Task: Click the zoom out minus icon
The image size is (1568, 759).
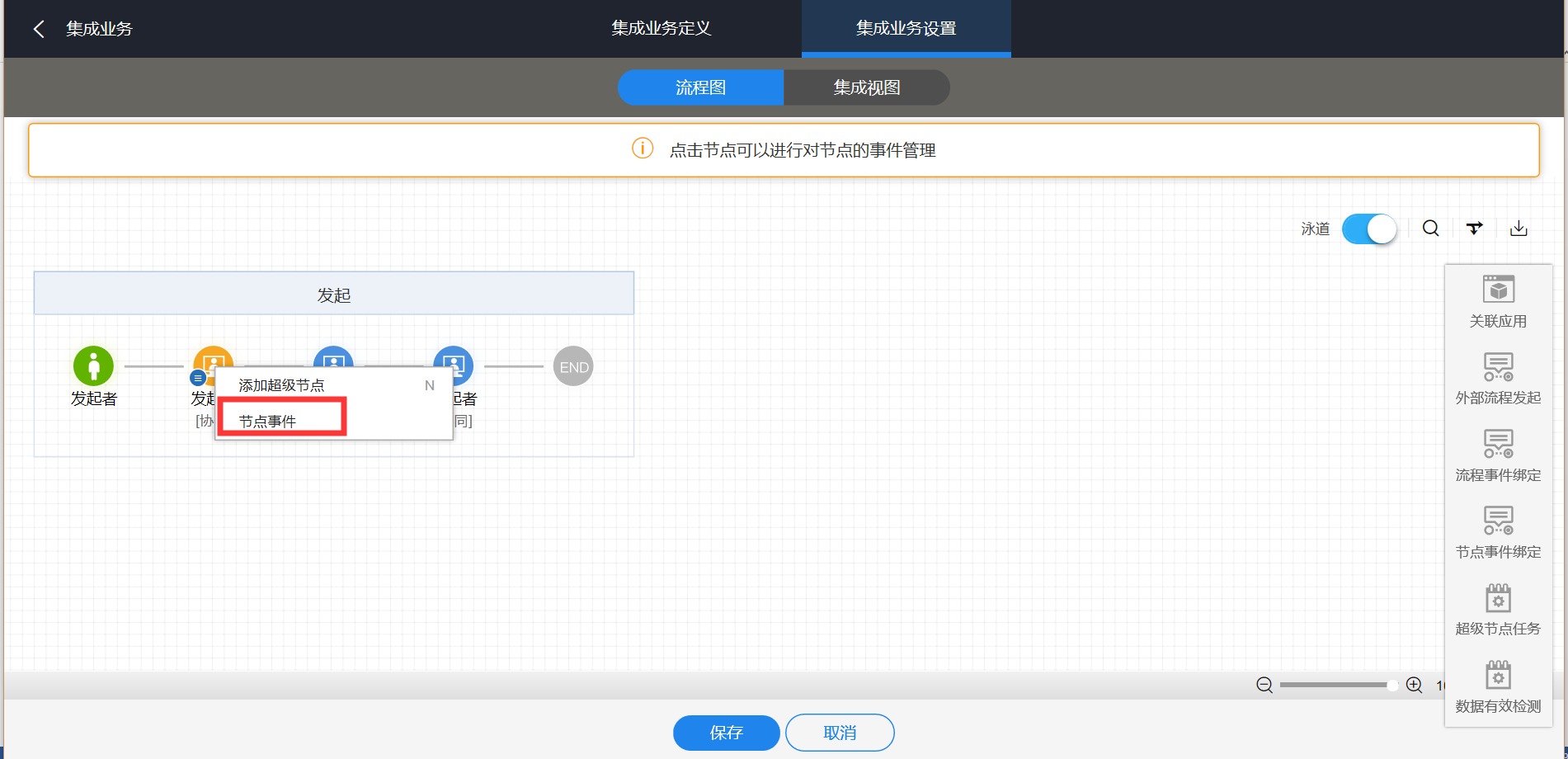Action: [1264, 685]
